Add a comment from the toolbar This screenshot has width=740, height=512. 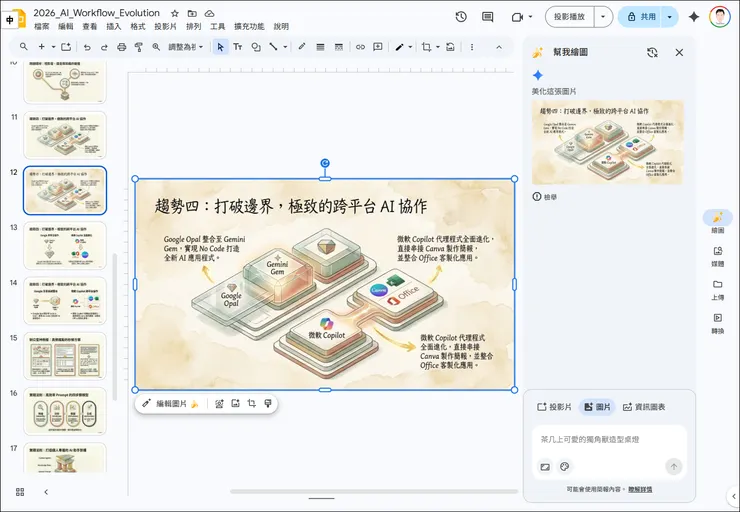(378, 47)
